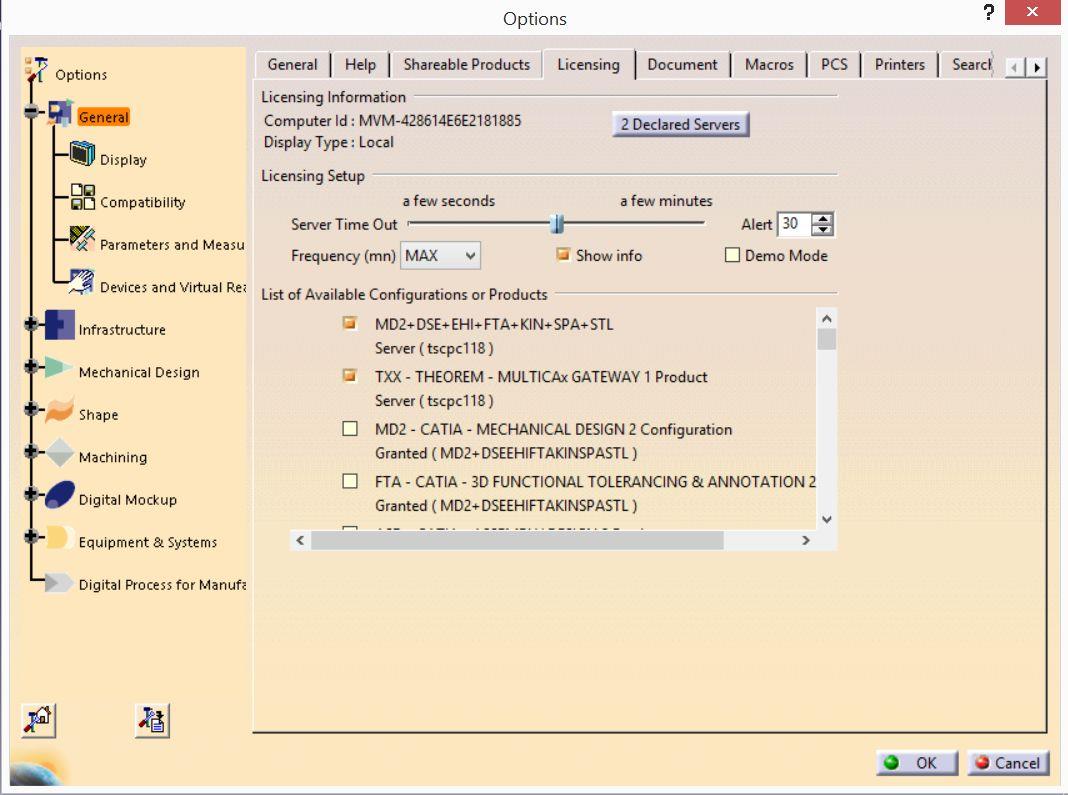Image resolution: width=1068 pixels, height=795 pixels.
Task: Switch to the Shareable Products tab
Action: coord(467,65)
